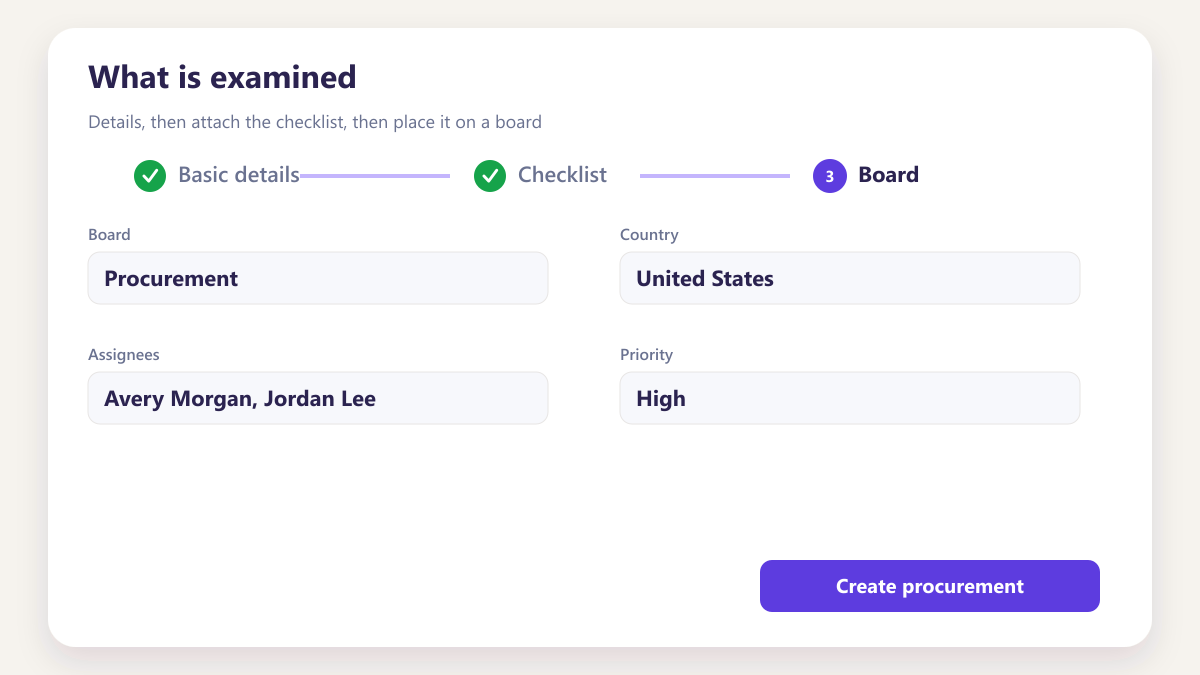Screen dimensions: 1200x675
Task: Click progress line between Basic details and Checklist
Action: coord(375,176)
